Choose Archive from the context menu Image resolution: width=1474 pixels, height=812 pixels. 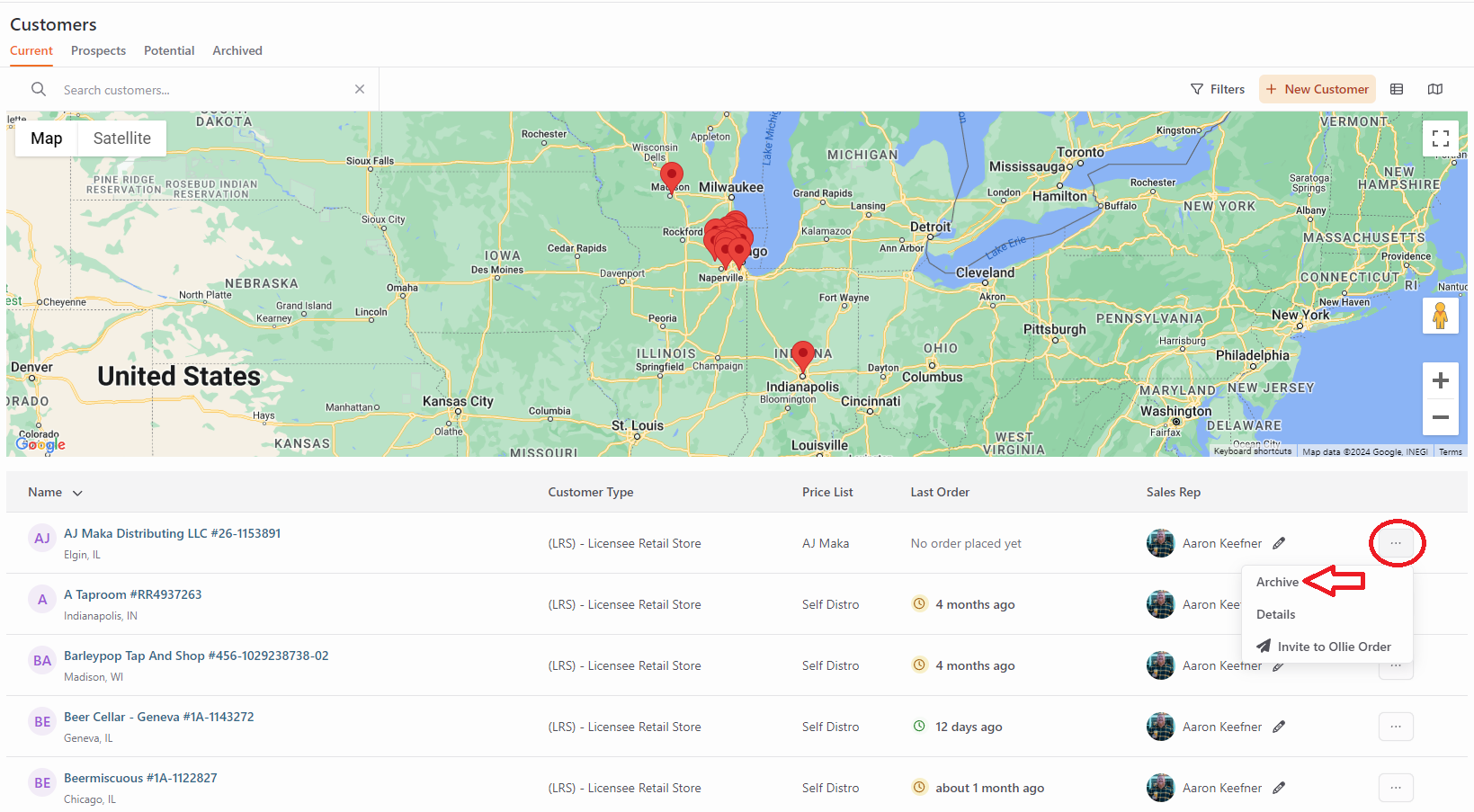[x=1277, y=582]
